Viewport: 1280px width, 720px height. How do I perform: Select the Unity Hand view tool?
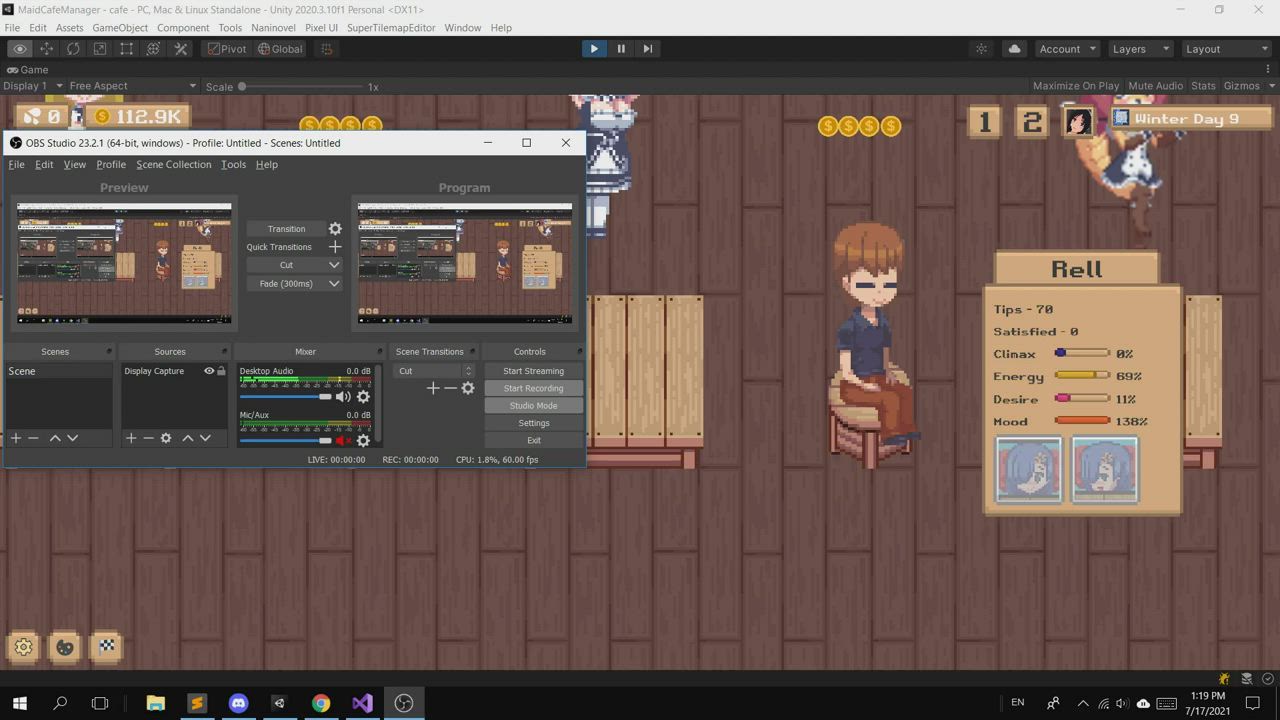click(x=20, y=48)
